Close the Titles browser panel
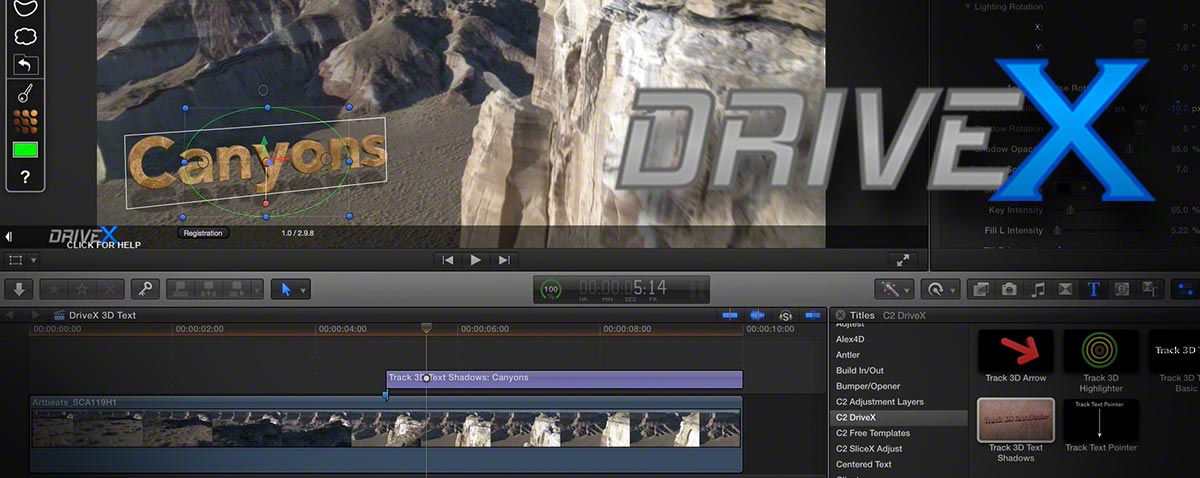 [x=840, y=315]
